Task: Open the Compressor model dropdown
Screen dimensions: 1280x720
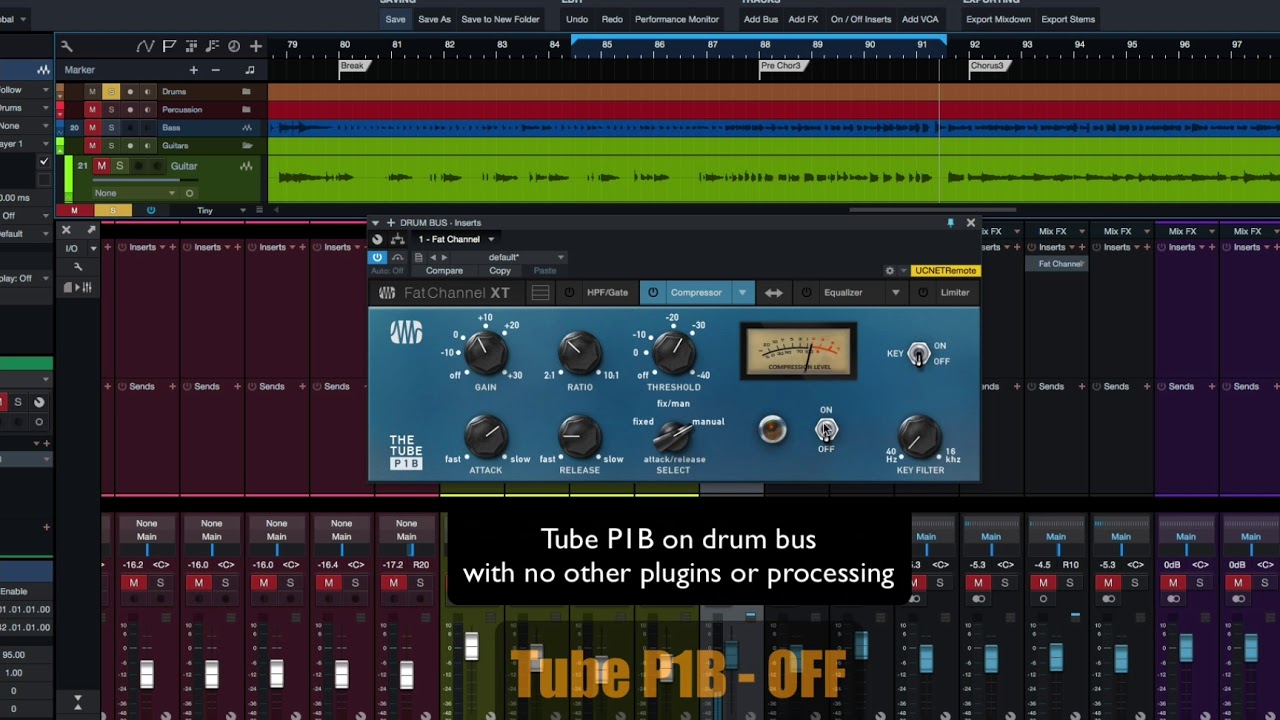Action: click(742, 293)
